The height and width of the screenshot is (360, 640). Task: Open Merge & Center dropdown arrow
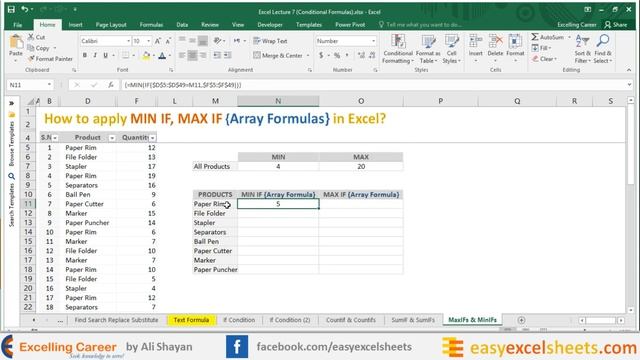tap(308, 55)
